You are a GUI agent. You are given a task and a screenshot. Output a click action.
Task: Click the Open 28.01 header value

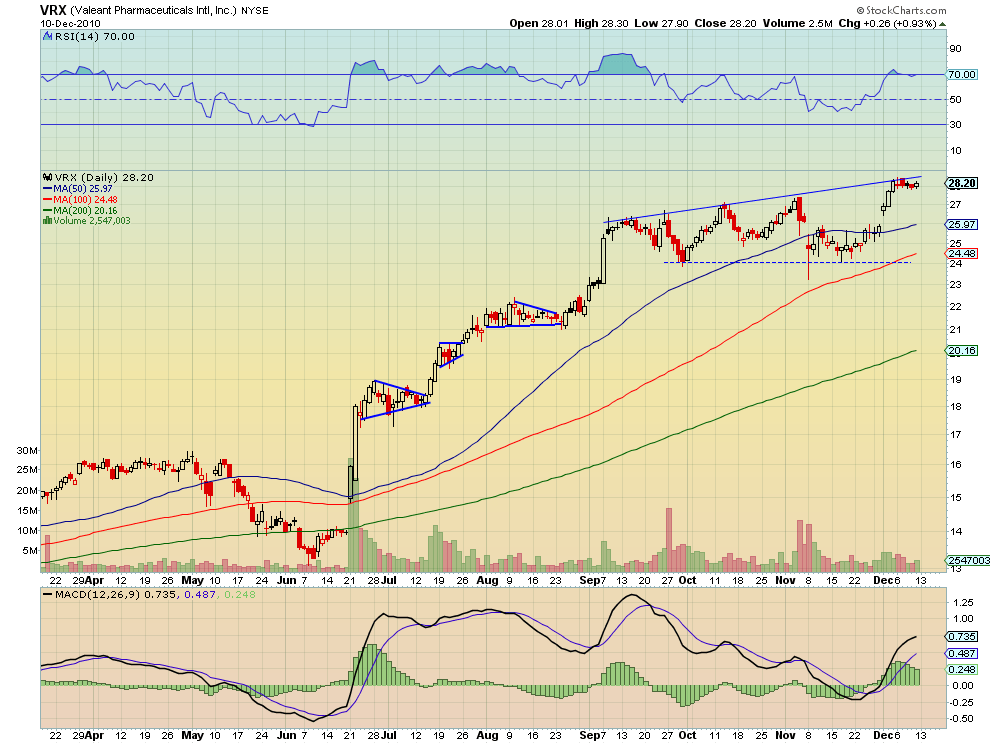click(x=539, y=23)
